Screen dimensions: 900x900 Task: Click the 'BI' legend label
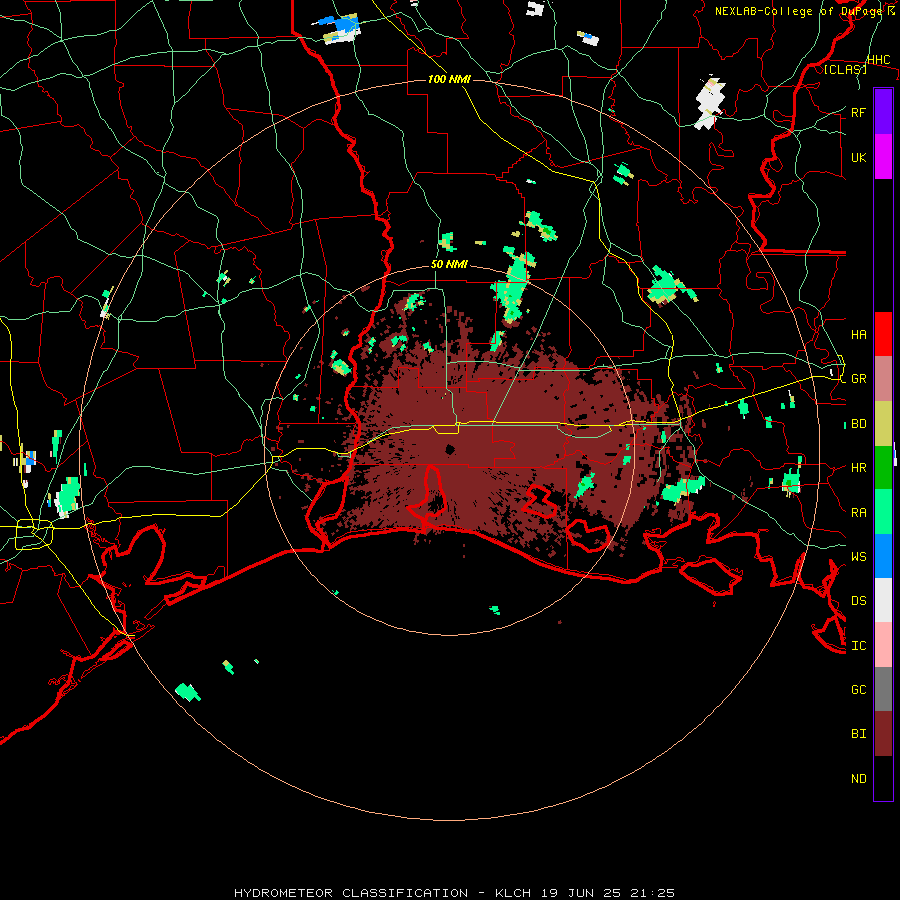tap(858, 734)
